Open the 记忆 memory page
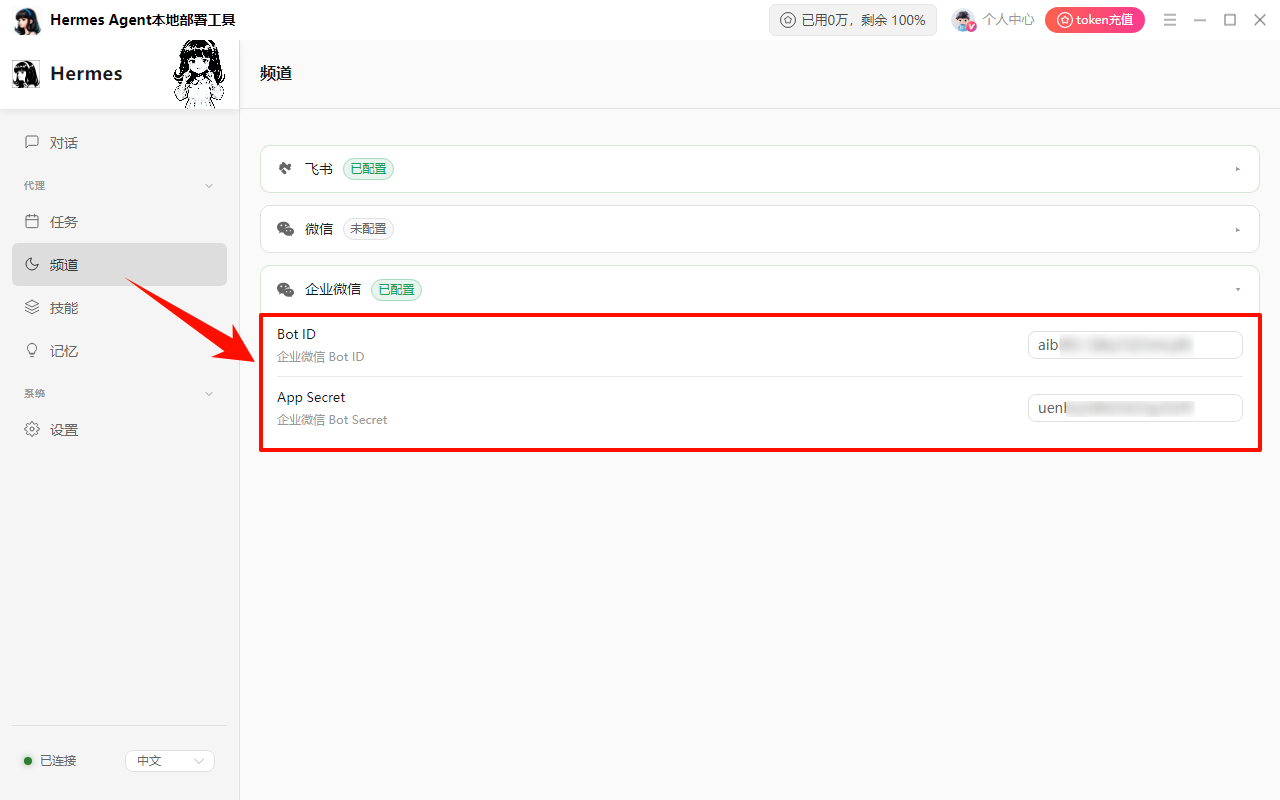The height and width of the screenshot is (800, 1280). [119, 351]
